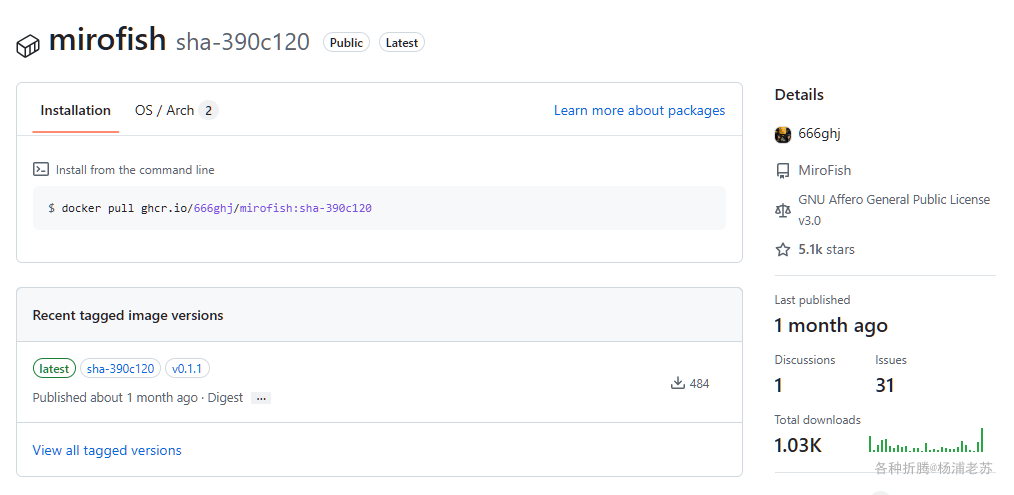This screenshot has width=1014, height=495.
Task: Switch to the Installation tab
Action: tap(75, 110)
